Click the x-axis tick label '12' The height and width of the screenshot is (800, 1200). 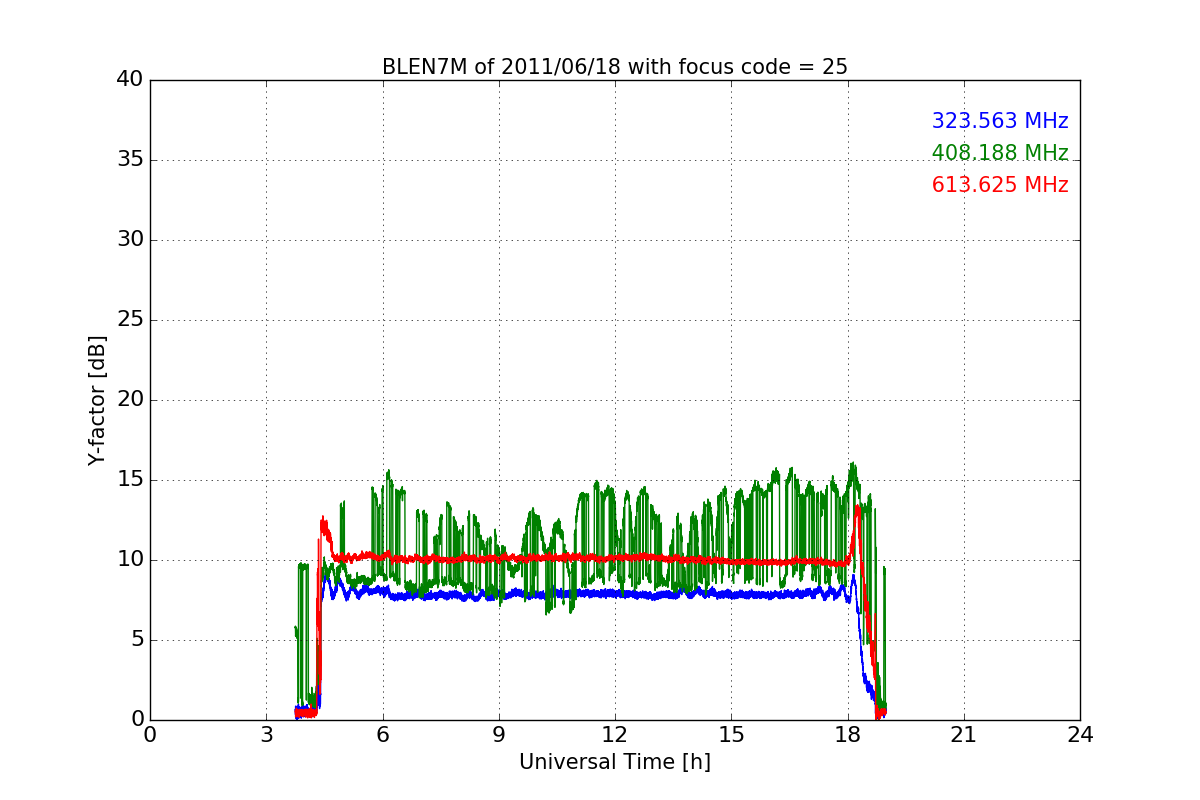(x=615, y=734)
